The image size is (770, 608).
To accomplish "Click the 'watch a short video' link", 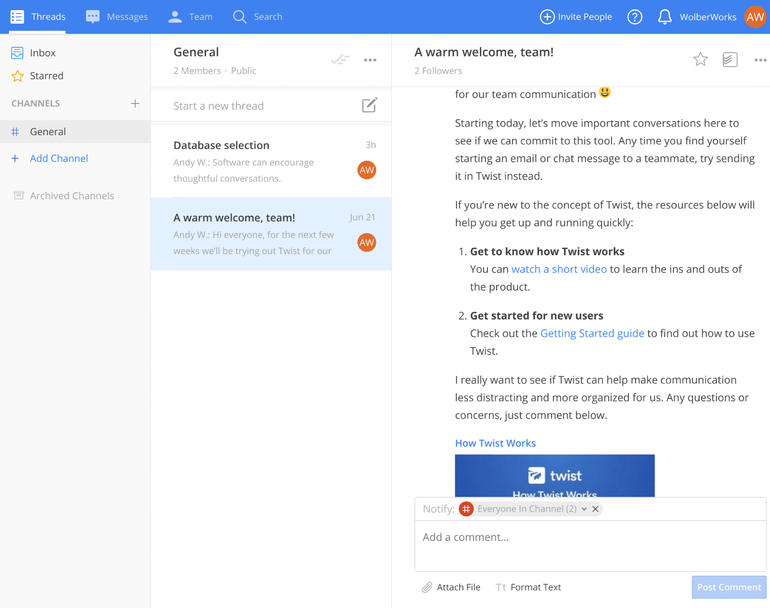I will coord(559,270).
